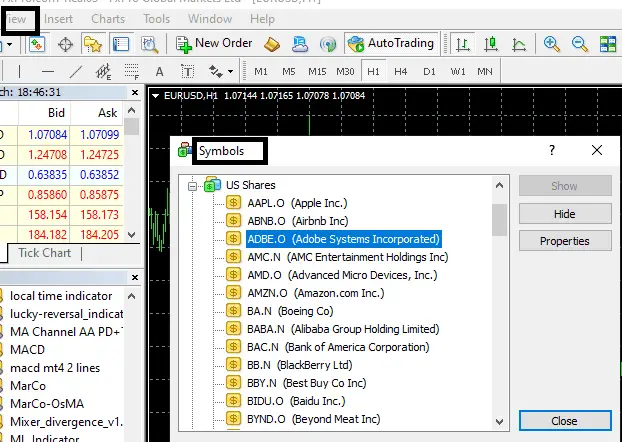Select BYND.O (Beyond Meat Inc) symbol
This screenshot has height=442, width=622.
coord(313,419)
